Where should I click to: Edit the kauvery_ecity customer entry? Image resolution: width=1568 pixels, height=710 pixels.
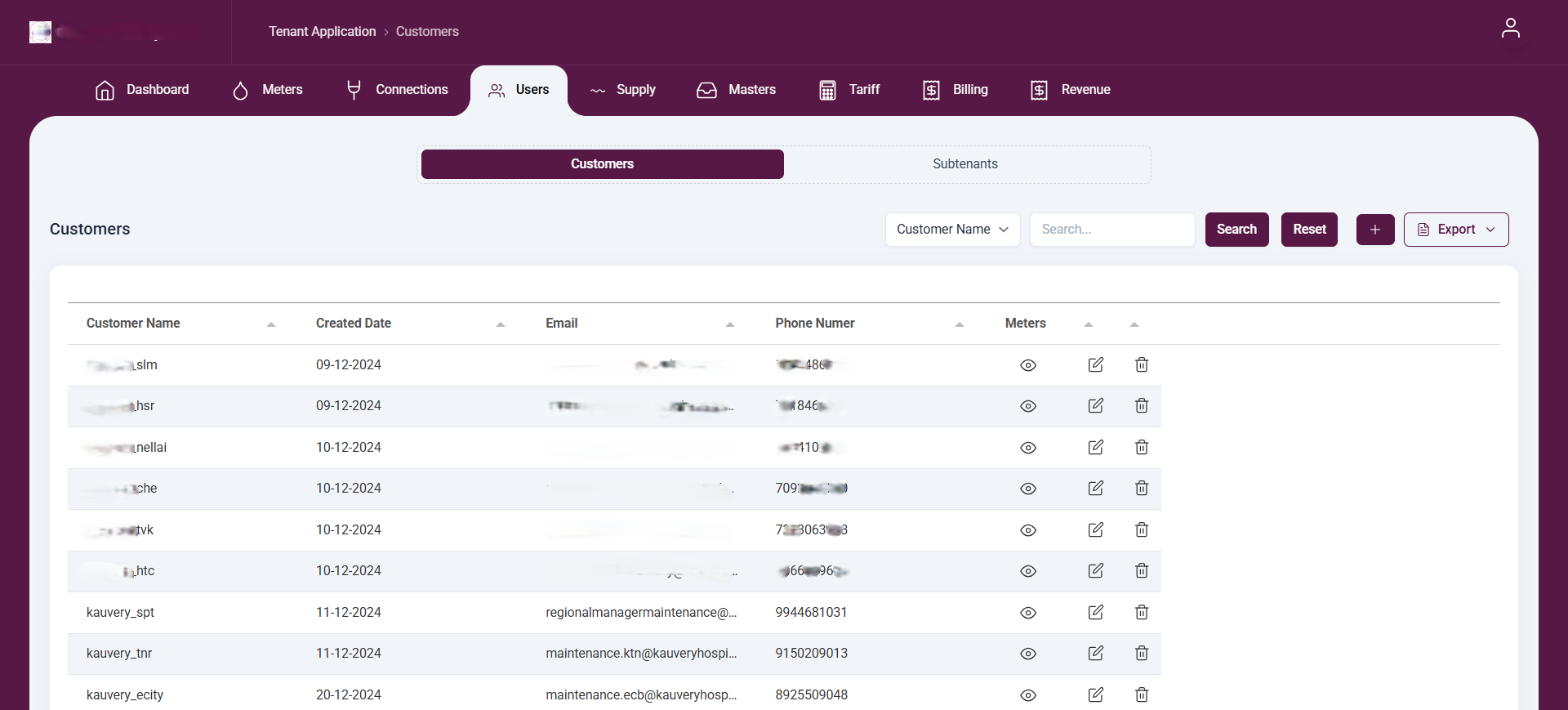click(x=1095, y=694)
